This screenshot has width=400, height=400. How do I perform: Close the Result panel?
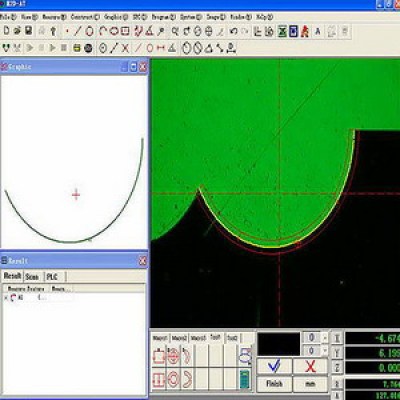tap(143, 261)
